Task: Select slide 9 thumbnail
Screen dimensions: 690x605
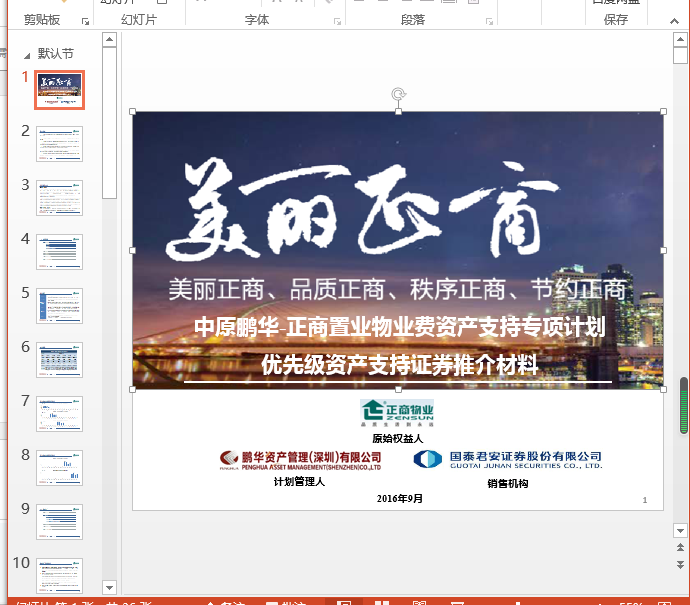Action: point(59,522)
